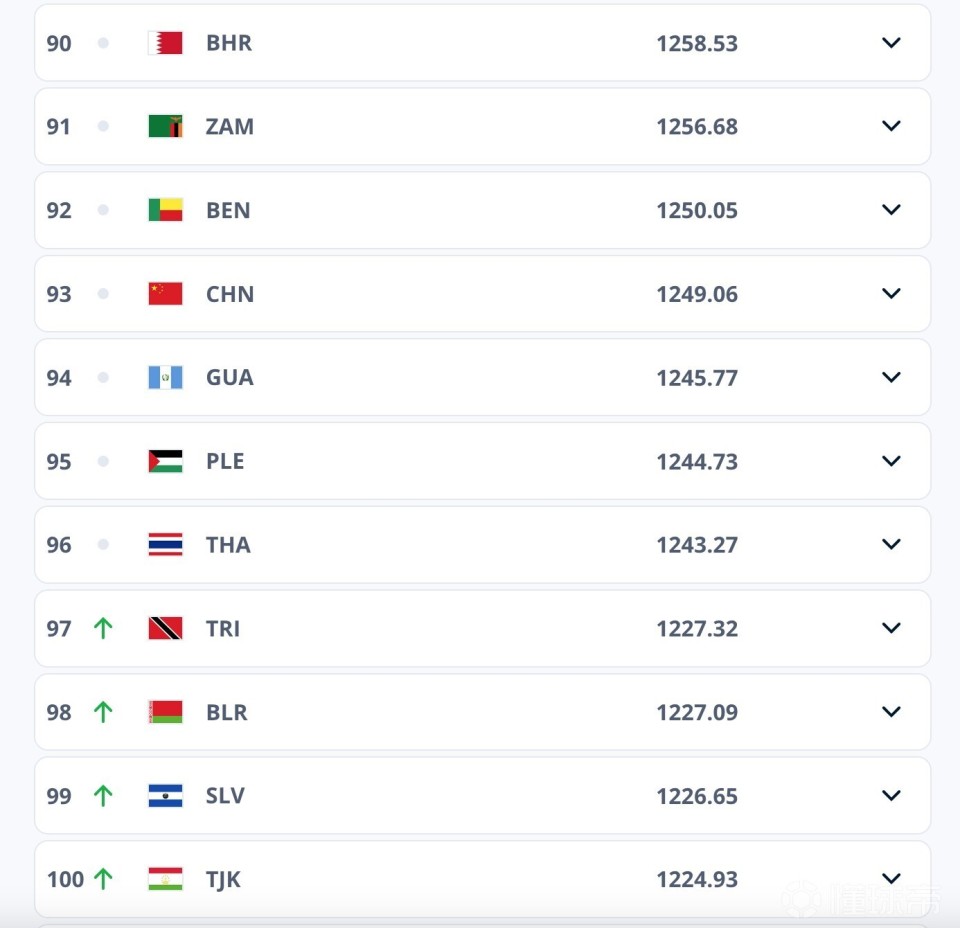The width and height of the screenshot is (960, 928).
Task: Click the Palestine flag icon
Action: [165, 461]
